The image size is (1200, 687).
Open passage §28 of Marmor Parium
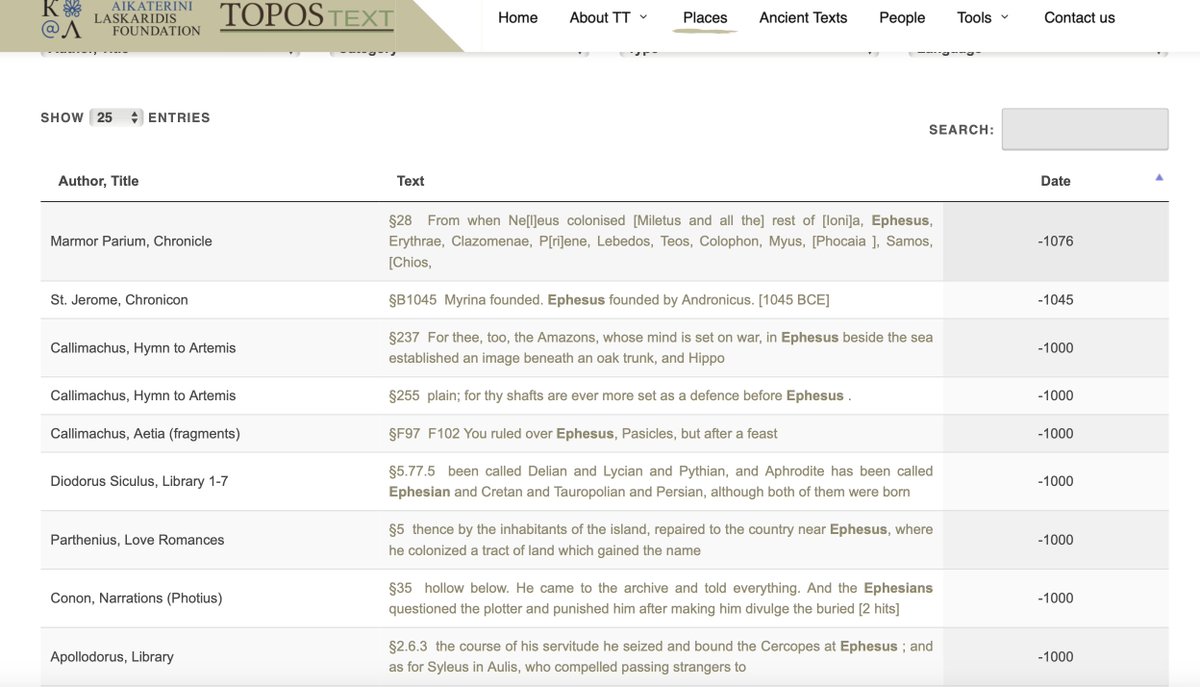tap(660, 241)
